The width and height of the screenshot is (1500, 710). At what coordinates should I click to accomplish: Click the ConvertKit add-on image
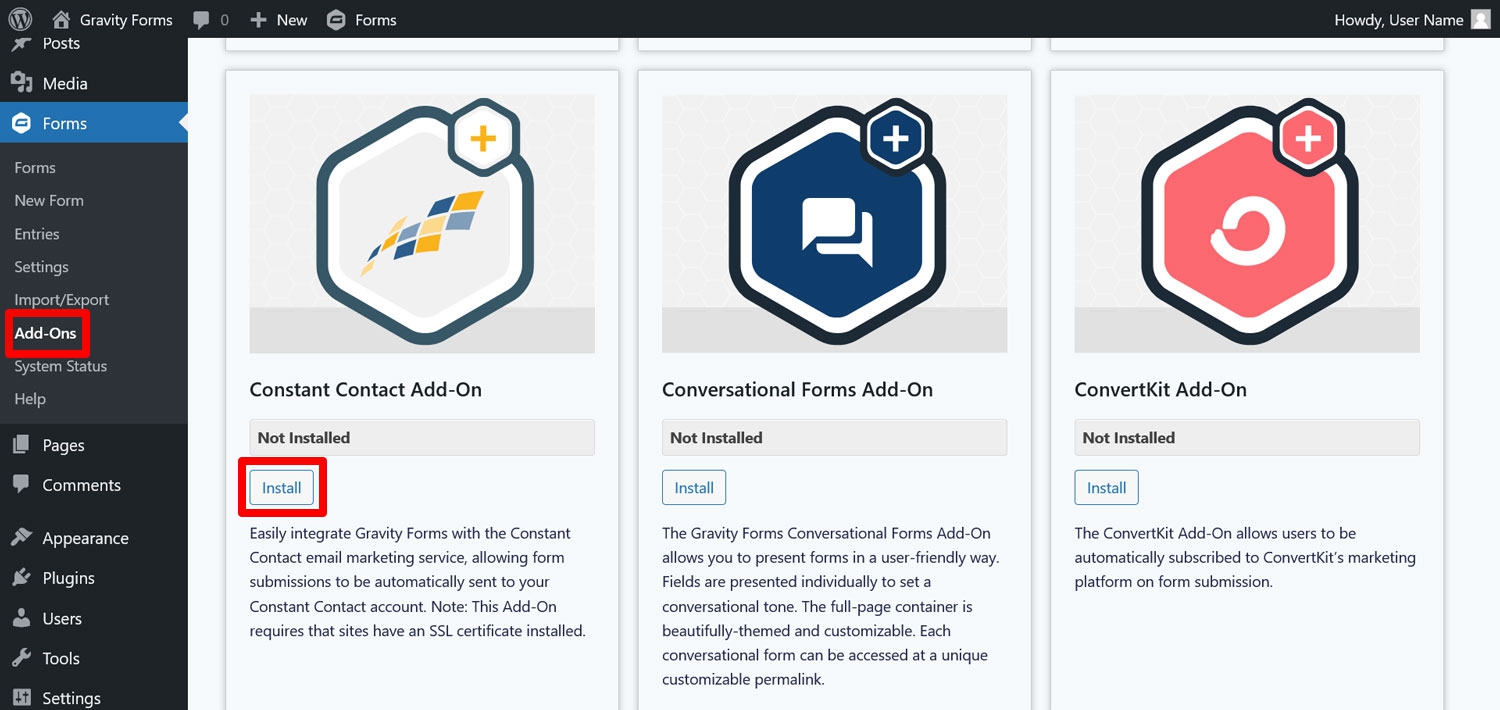(1247, 224)
